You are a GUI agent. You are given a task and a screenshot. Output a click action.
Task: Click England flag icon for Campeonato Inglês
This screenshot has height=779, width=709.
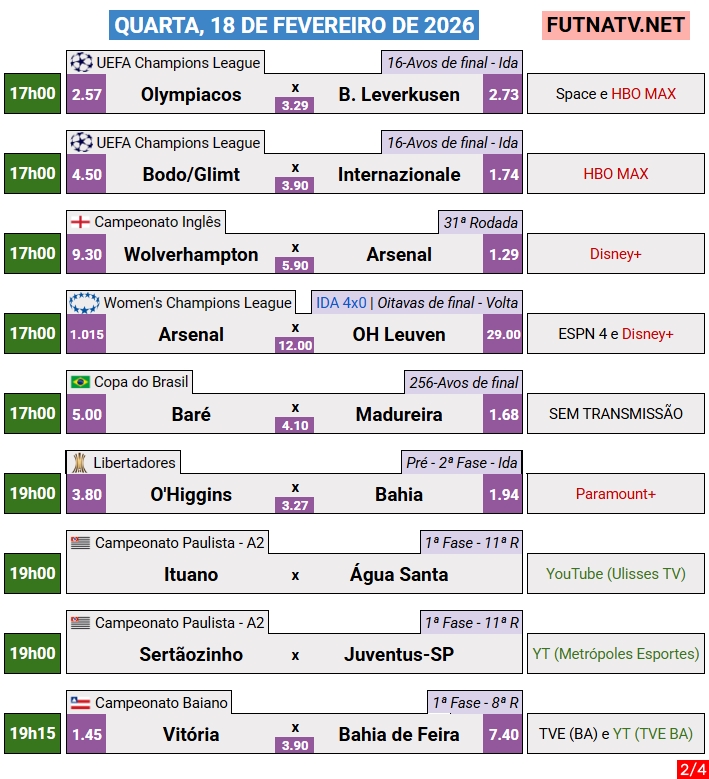click(x=80, y=222)
